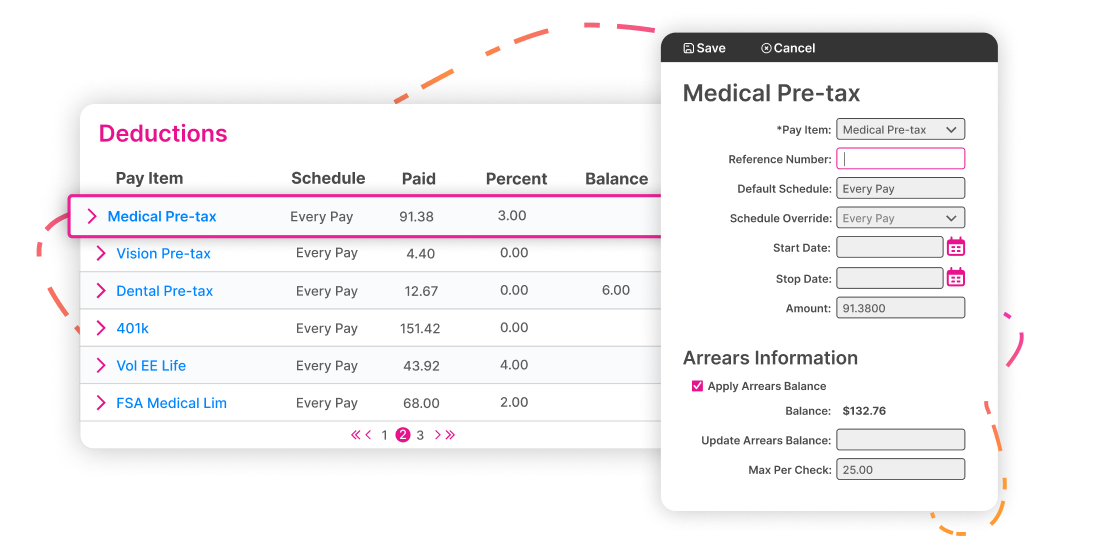
Task: Go to the next deductions page
Action: pyautogui.click(x=437, y=435)
